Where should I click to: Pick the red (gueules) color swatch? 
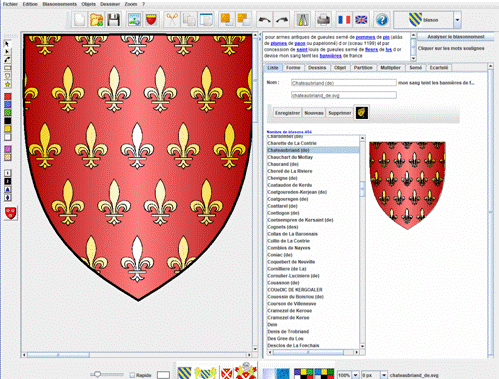pos(8,97)
